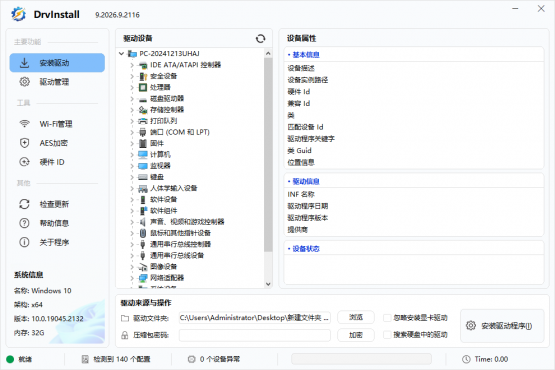Expand the 键盘 tree node
This screenshot has width=555, height=370.
click(x=132, y=177)
